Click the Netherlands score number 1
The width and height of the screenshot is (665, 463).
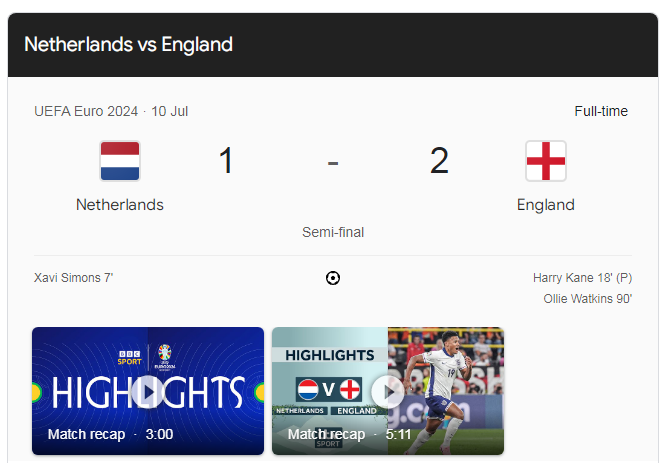point(226,161)
